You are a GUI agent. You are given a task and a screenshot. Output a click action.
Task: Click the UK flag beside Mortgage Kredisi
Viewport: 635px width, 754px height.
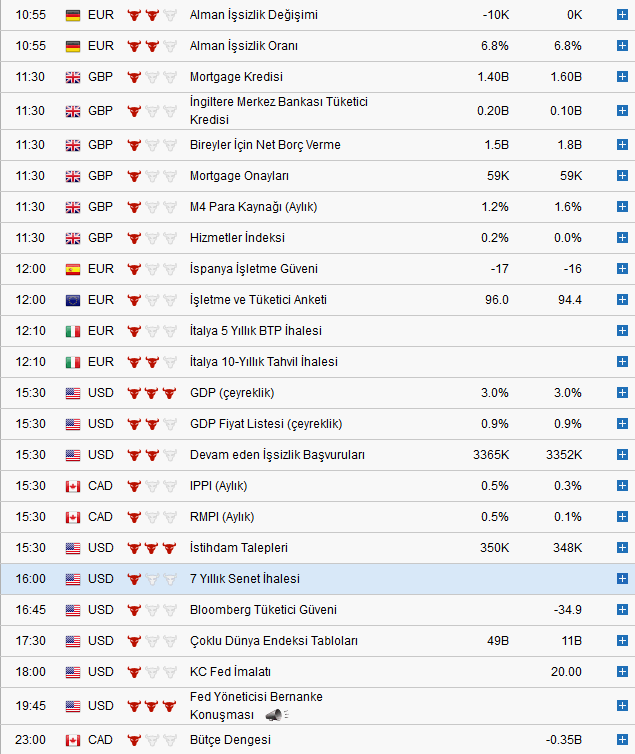click(x=73, y=77)
